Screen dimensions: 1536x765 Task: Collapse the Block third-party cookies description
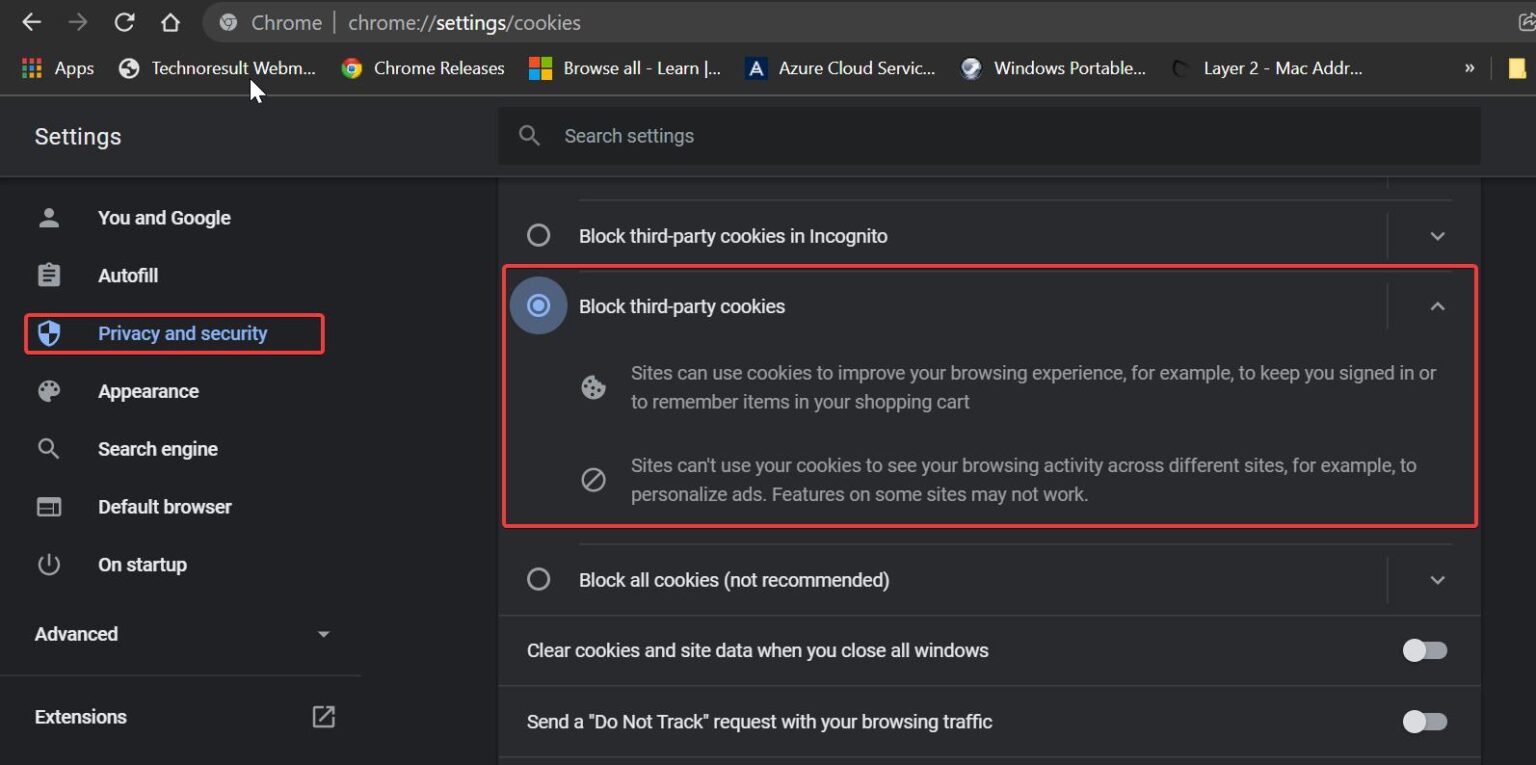[1437, 306]
